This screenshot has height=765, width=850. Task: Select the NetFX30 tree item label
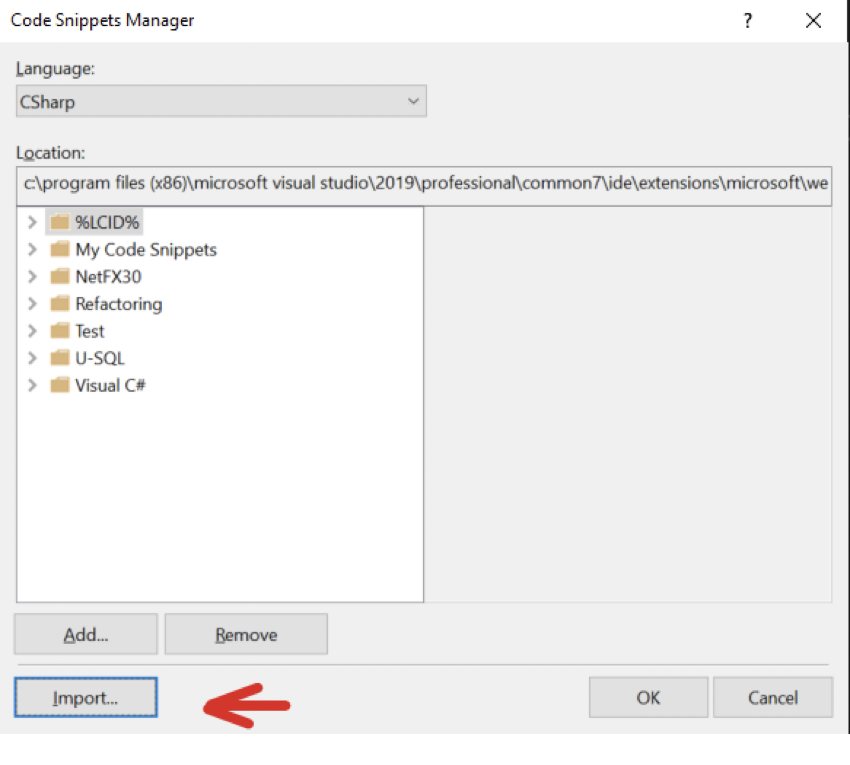pyautogui.click(x=108, y=277)
